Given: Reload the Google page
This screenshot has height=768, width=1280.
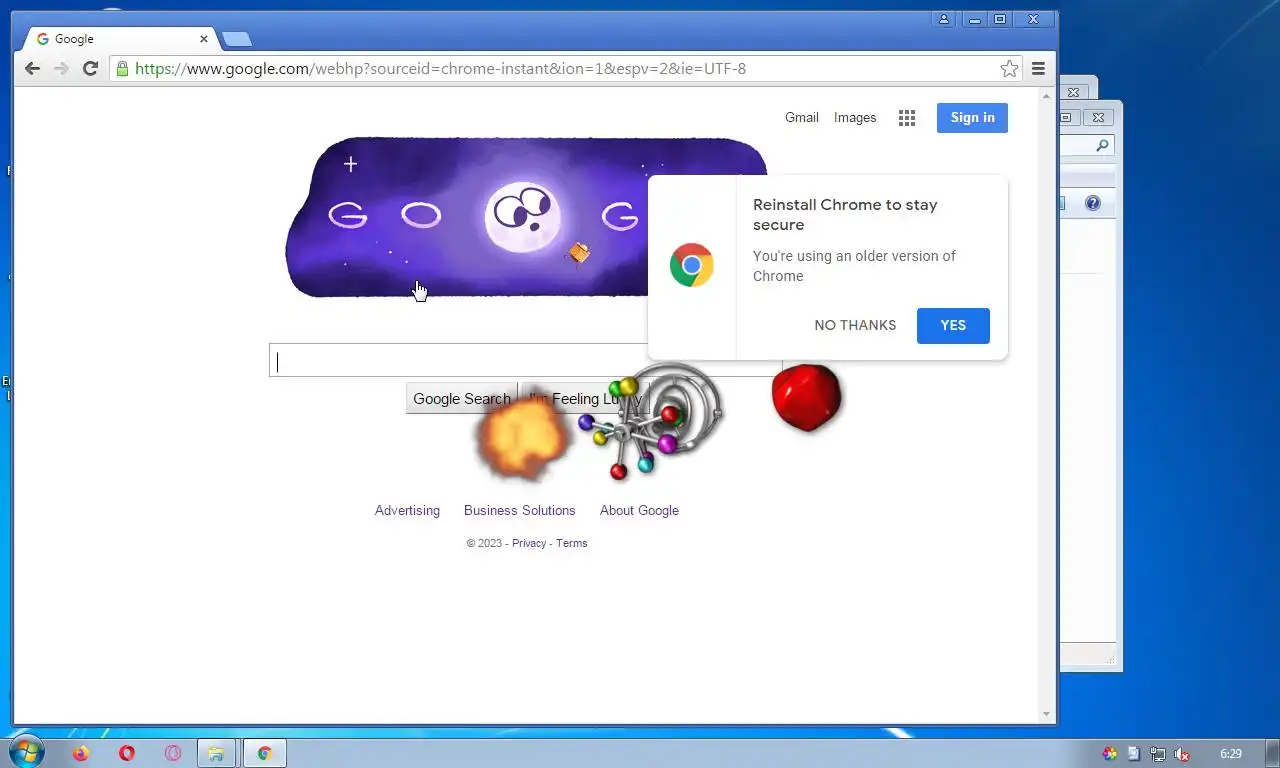Looking at the screenshot, I should [90, 68].
